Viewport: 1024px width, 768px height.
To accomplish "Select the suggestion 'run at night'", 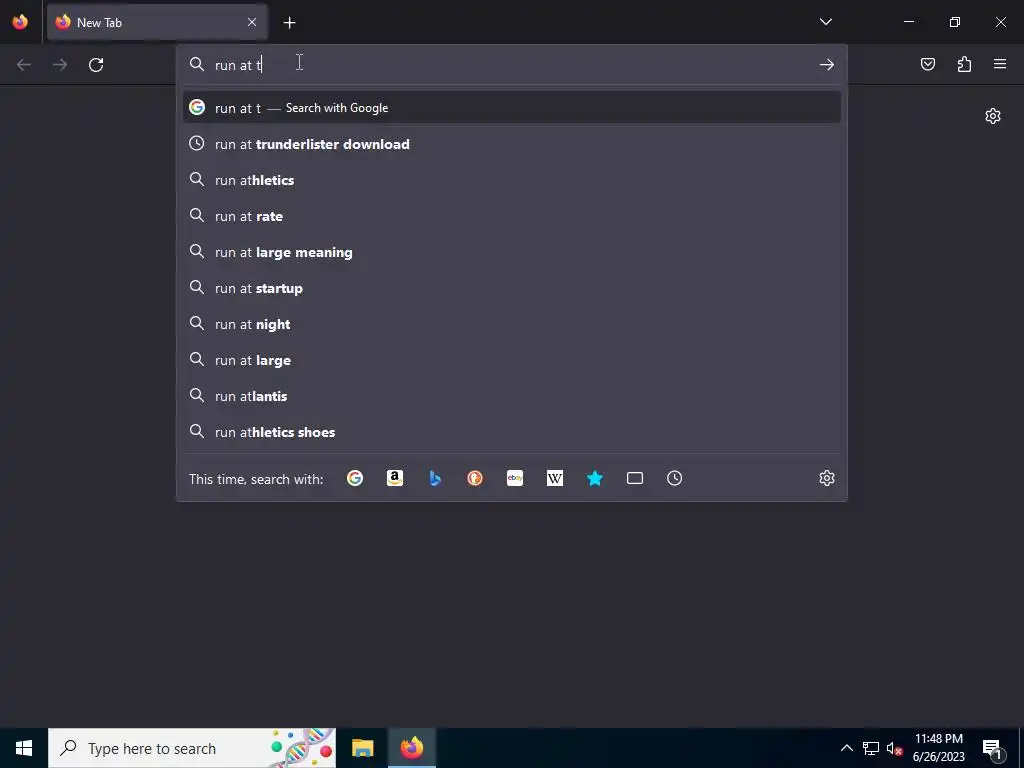I will pyautogui.click(x=512, y=324).
